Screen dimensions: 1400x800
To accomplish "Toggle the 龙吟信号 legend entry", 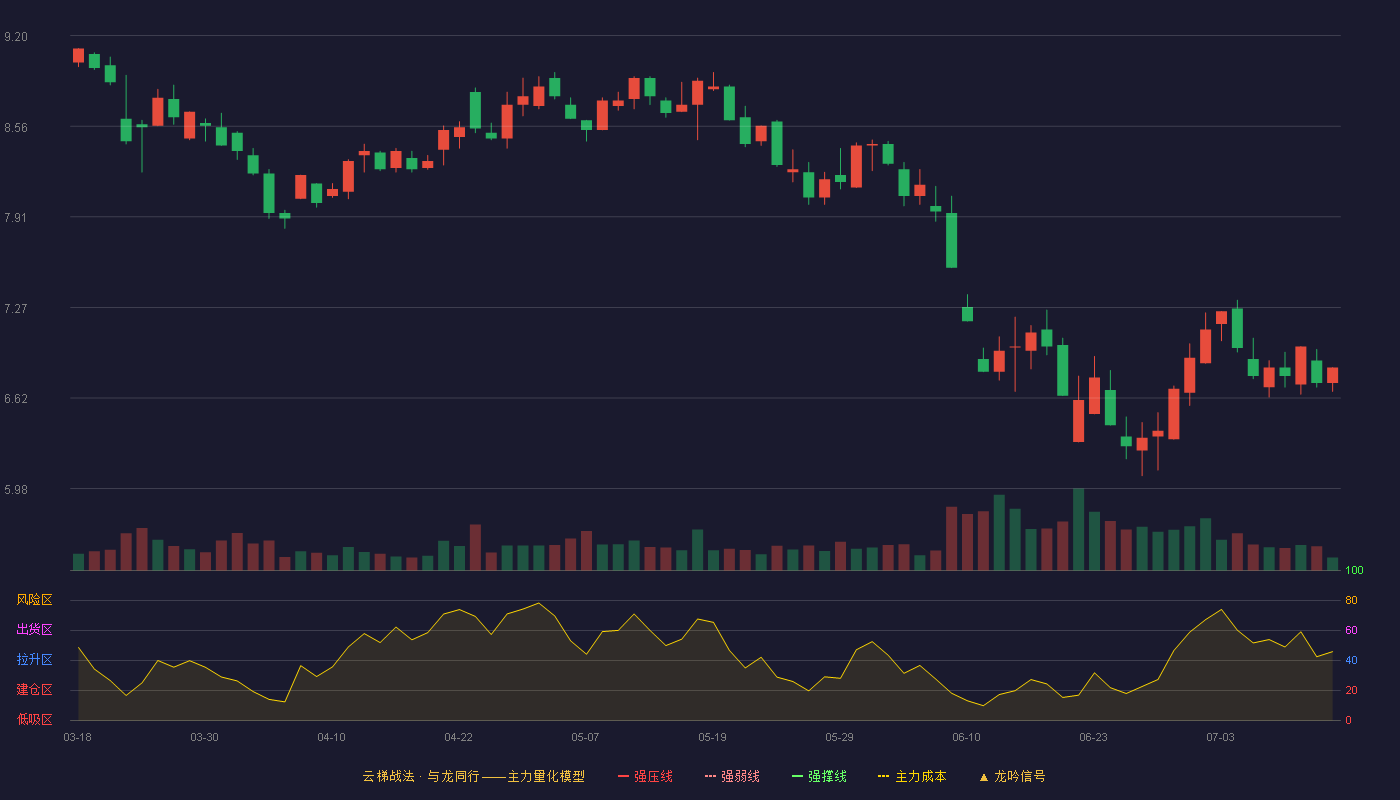I will [x=1012, y=776].
